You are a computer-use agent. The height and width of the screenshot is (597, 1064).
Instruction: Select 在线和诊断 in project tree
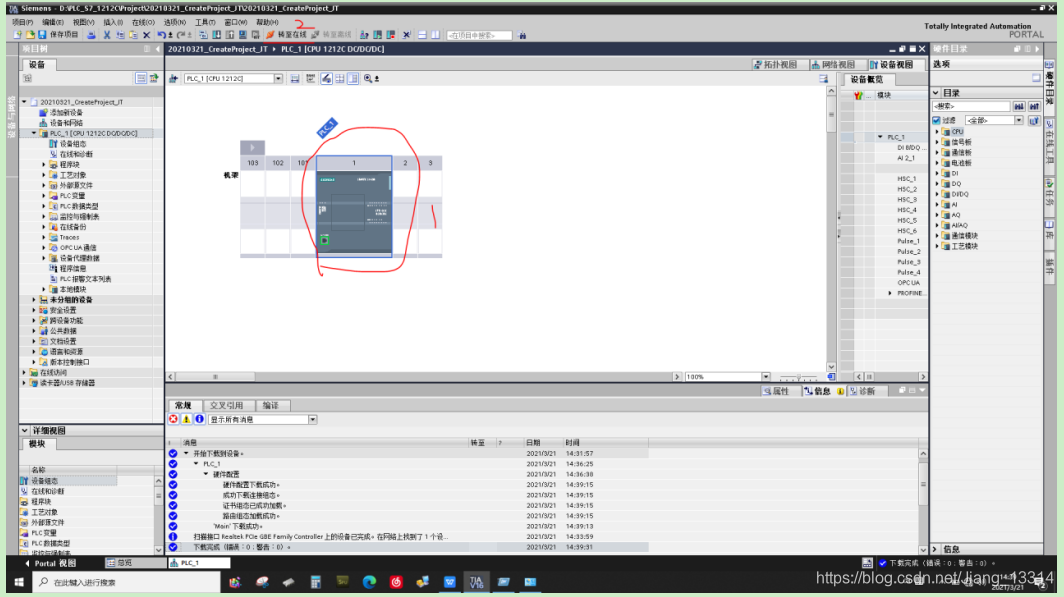pos(76,154)
